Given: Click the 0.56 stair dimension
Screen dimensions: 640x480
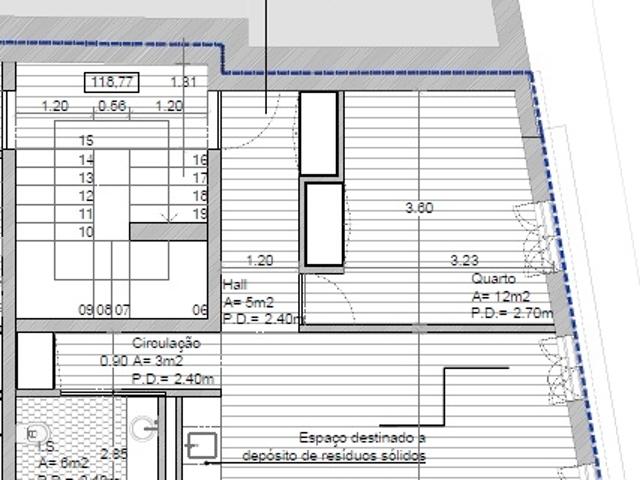Looking at the screenshot, I should pyautogui.click(x=112, y=106).
